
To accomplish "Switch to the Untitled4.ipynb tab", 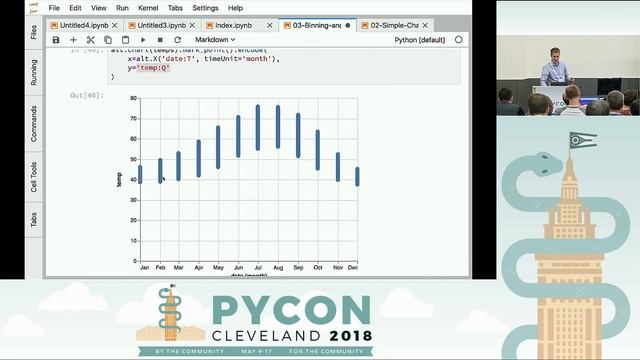I will [x=84, y=25].
